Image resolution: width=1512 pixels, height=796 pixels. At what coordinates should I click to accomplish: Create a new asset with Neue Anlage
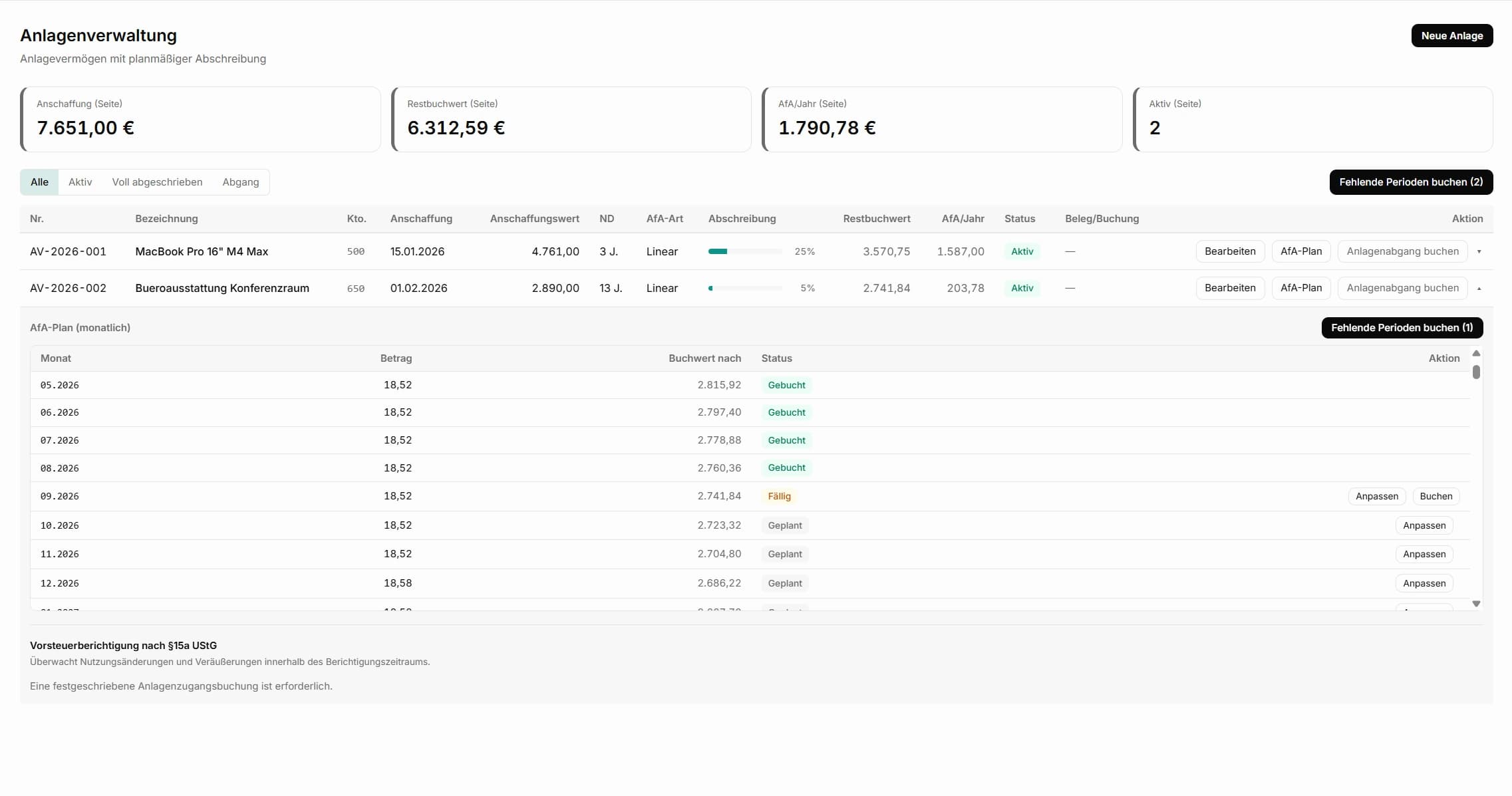1451,36
